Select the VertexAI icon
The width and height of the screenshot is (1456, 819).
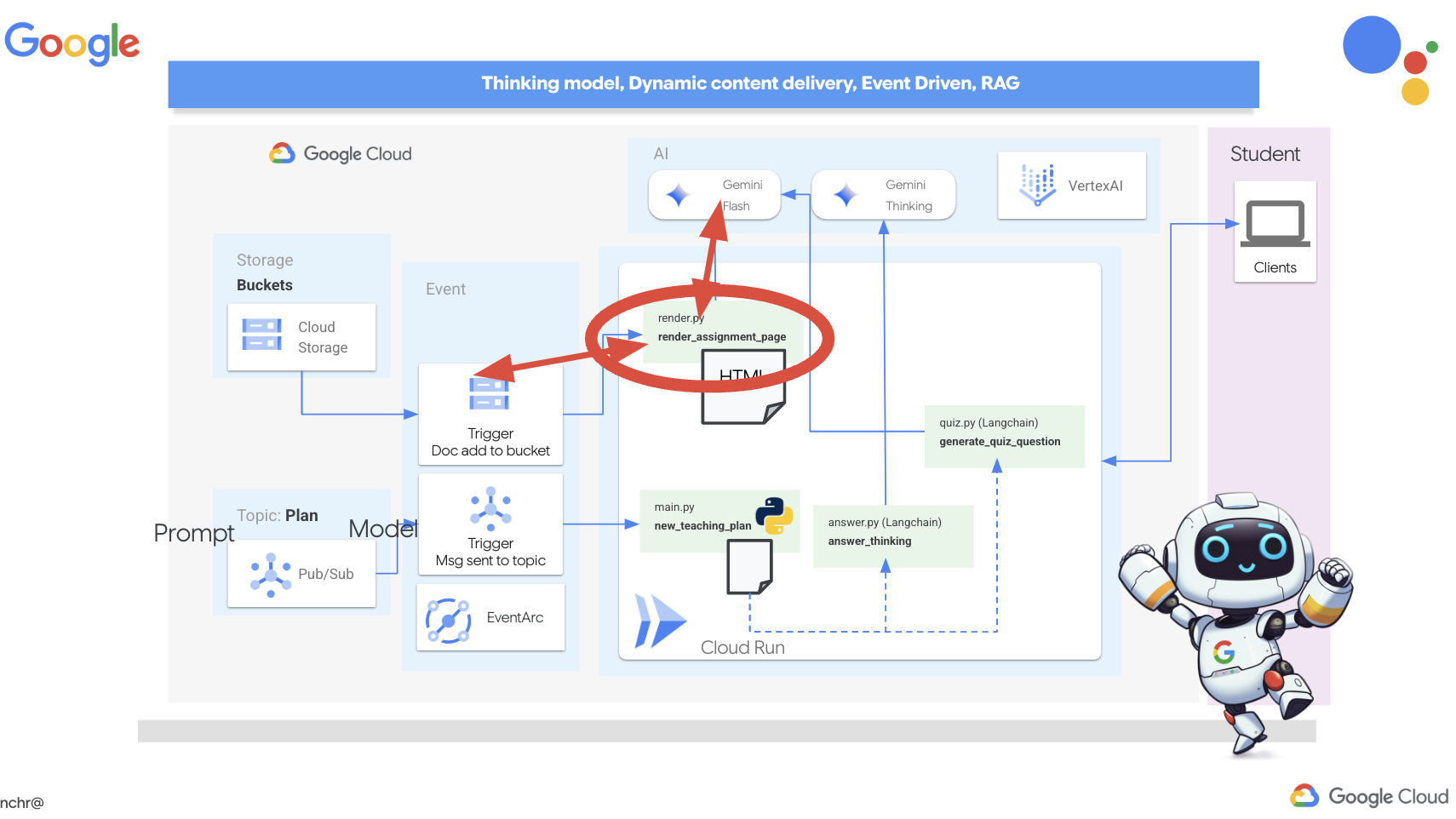[x=1037, y=185]
